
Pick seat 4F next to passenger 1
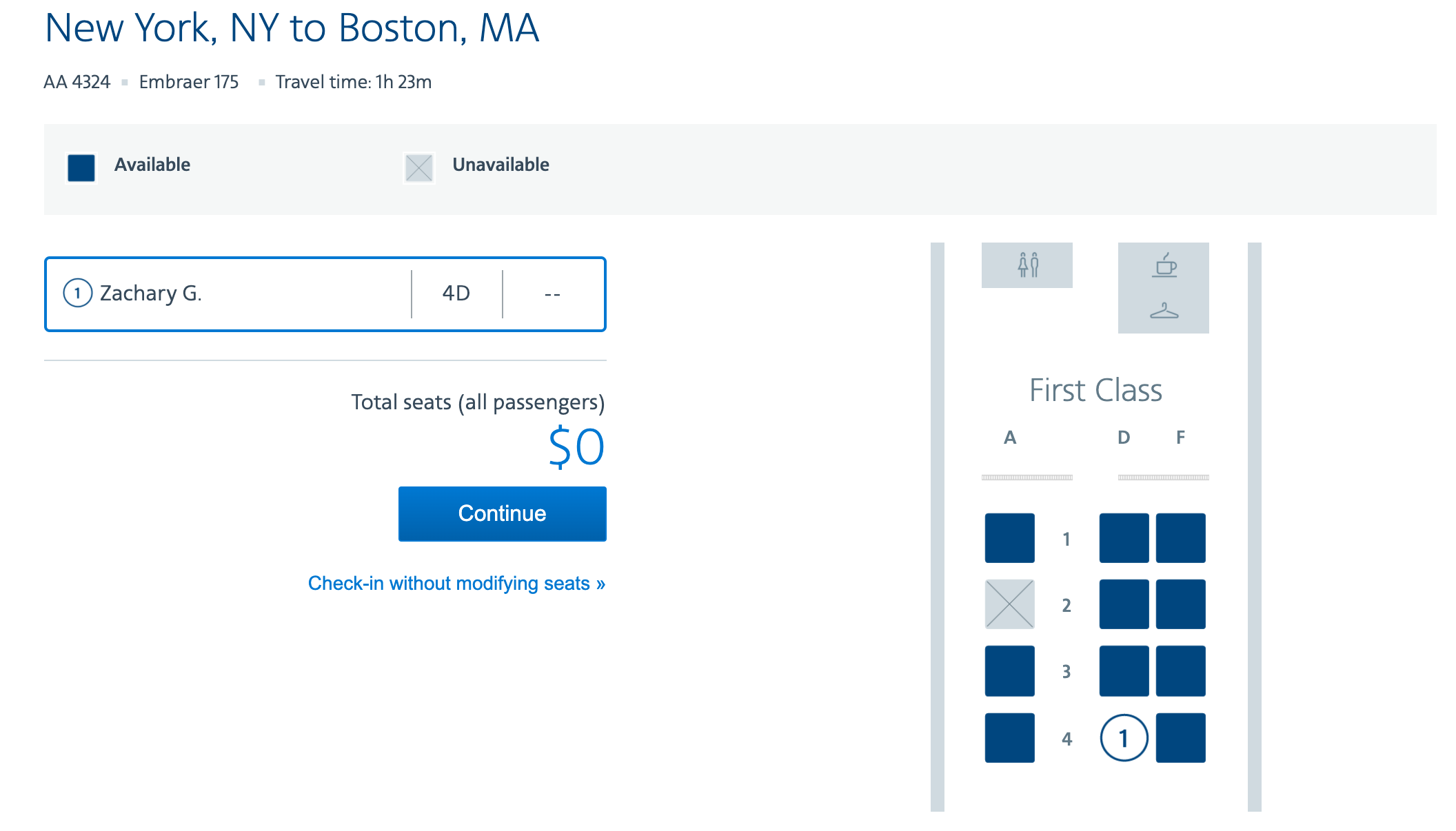click(x=1180, y=737)
